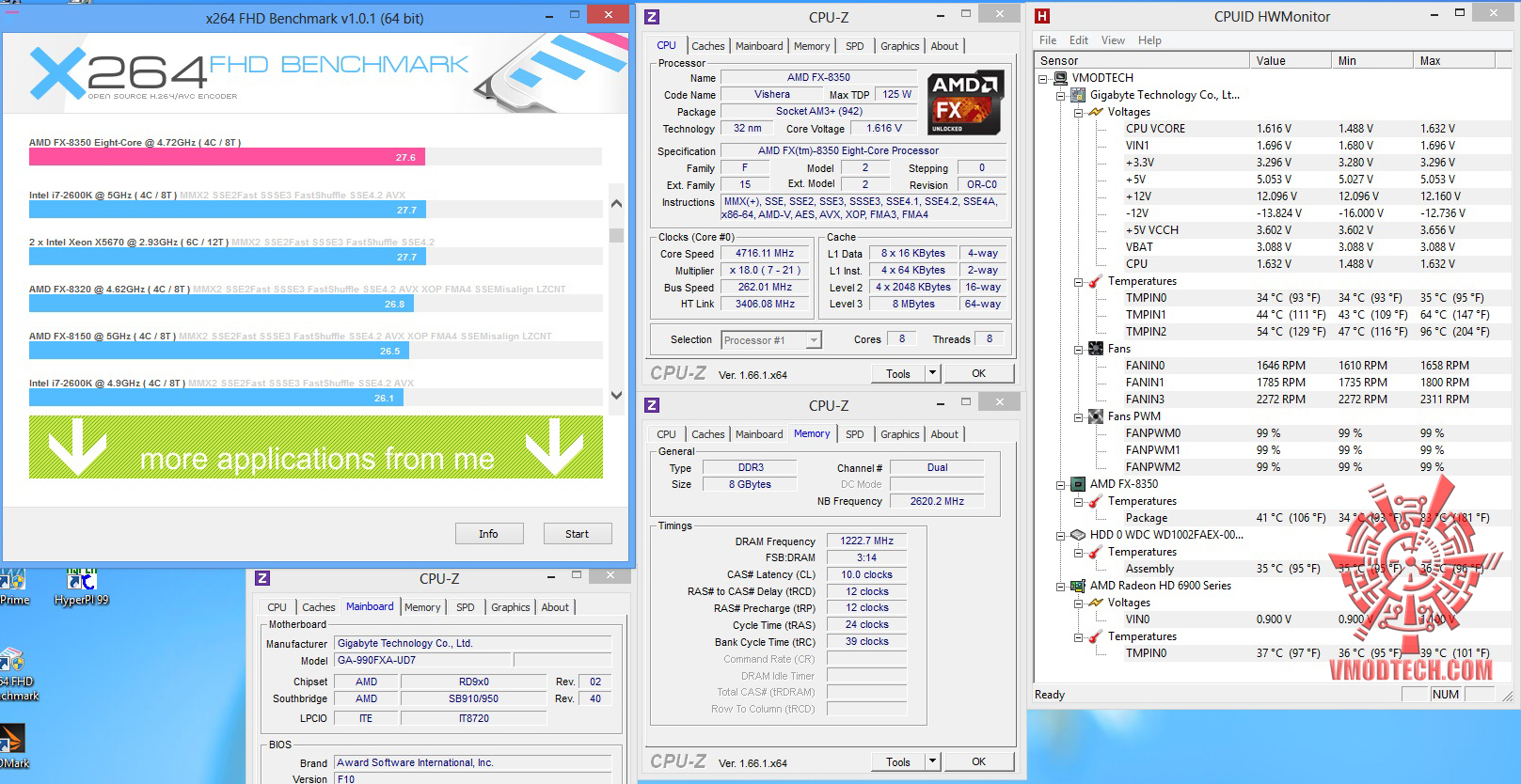Click OK in the CPU-Z CPU window

pyautogui.click(x=979, y=373)
